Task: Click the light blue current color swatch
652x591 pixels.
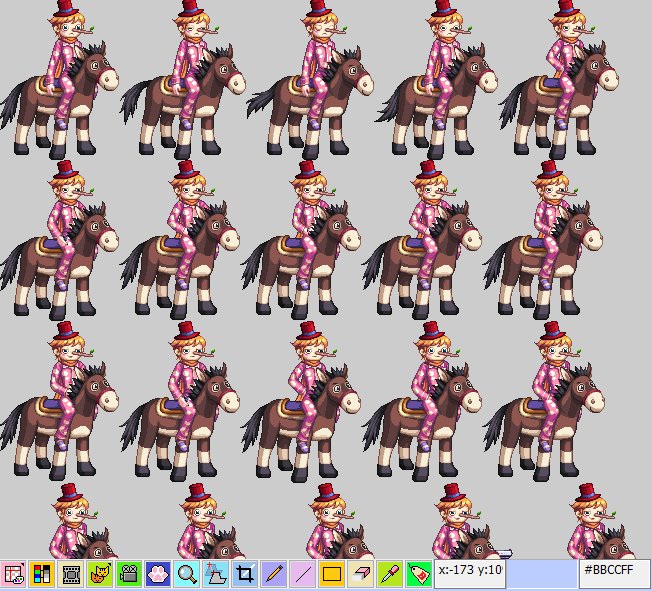Action: click(x=541, y=574)
